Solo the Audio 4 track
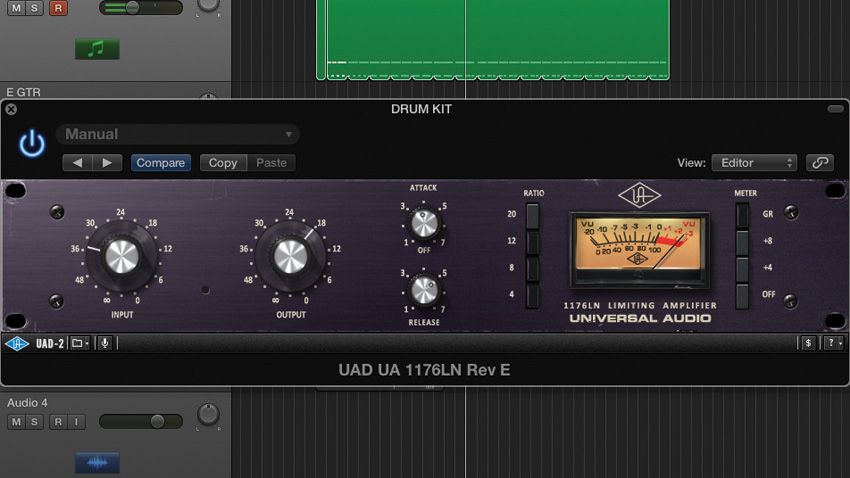 coord(34,422)
